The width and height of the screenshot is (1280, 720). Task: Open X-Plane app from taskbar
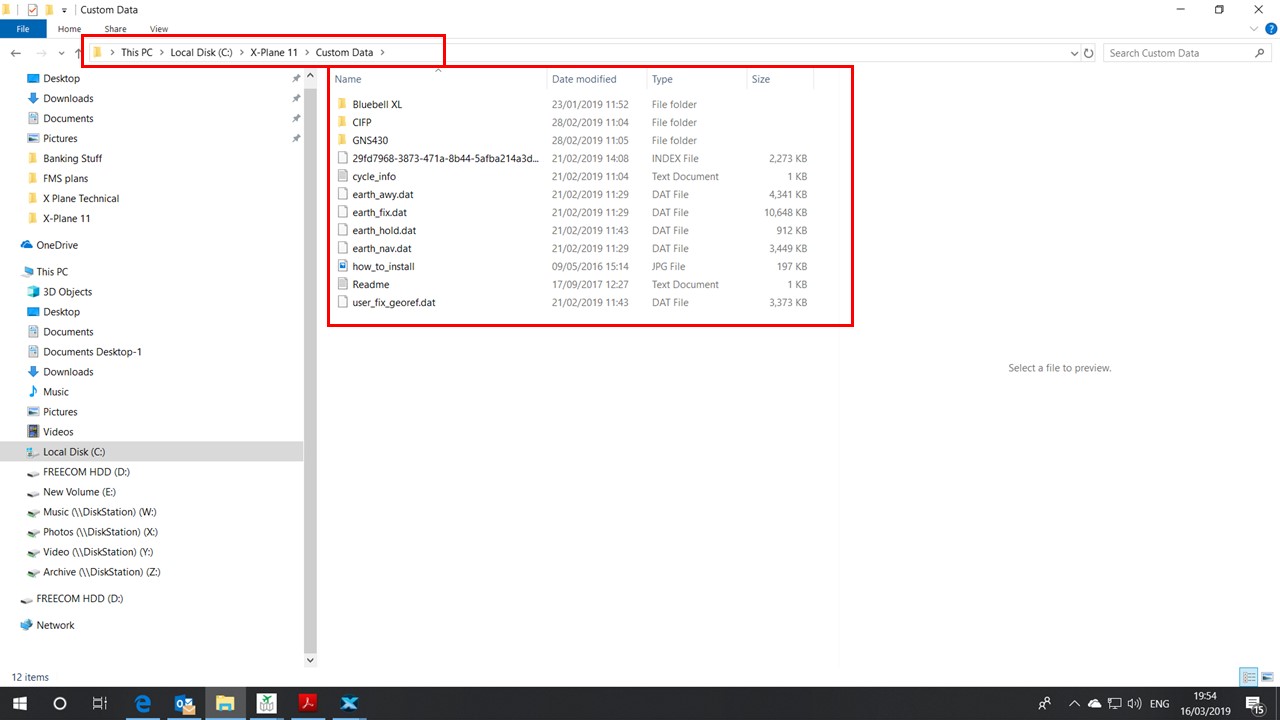(x=350, y=703)
